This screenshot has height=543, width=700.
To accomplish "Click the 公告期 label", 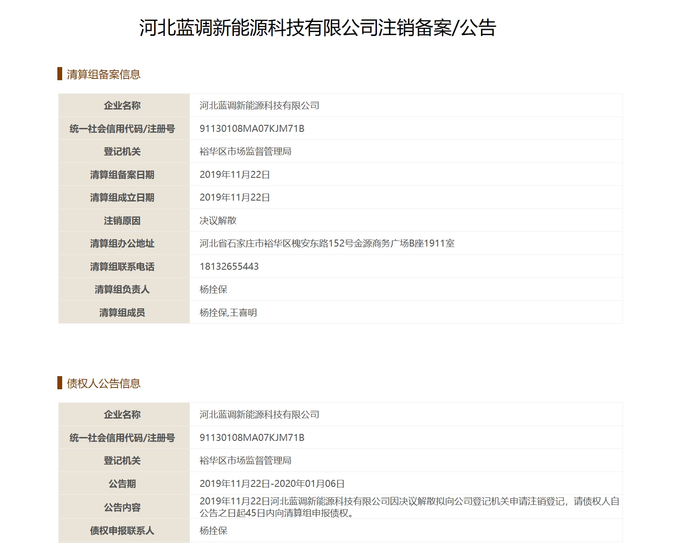I will (x=122, y=484).
